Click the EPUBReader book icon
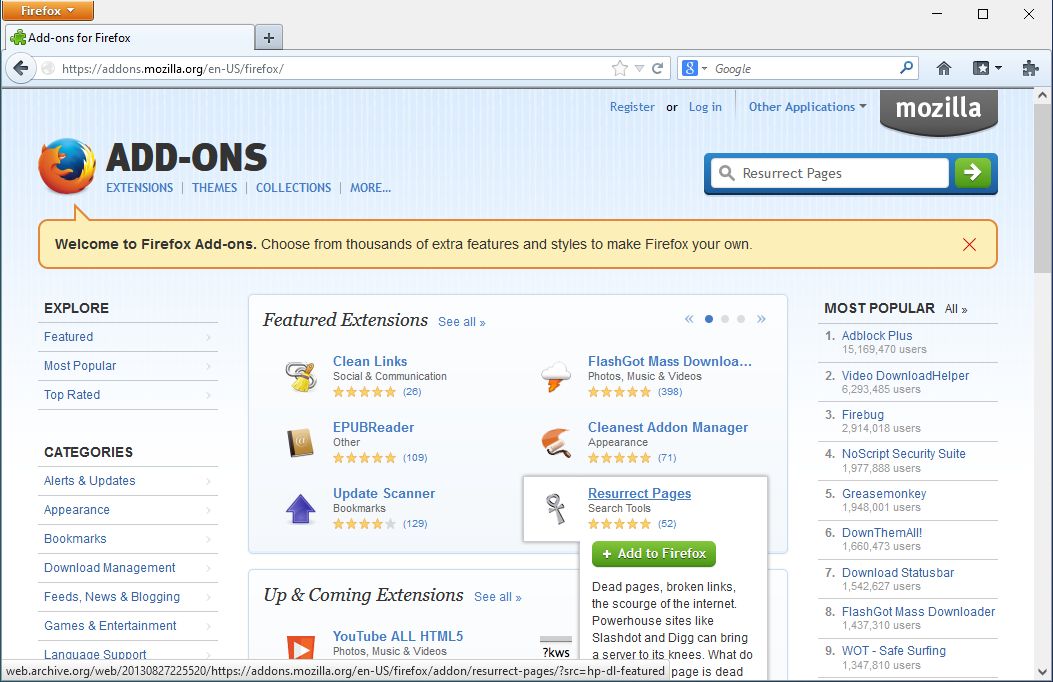Screen dimensions: 1053x682 click(300, 442)
